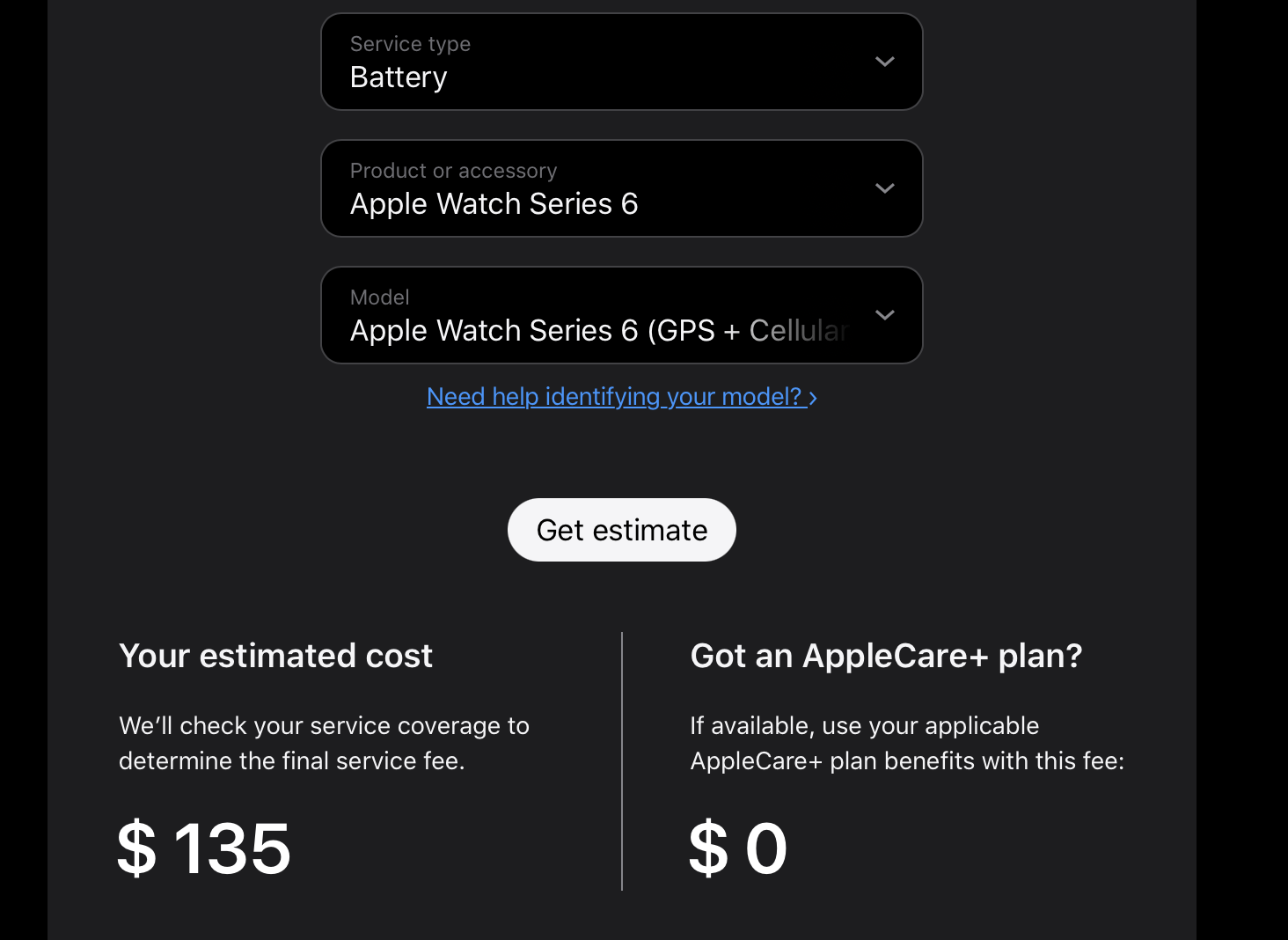The image size is (1288, 940).
Task: Open the Model dropdown for Apple Watch
Action: (621, 315)
